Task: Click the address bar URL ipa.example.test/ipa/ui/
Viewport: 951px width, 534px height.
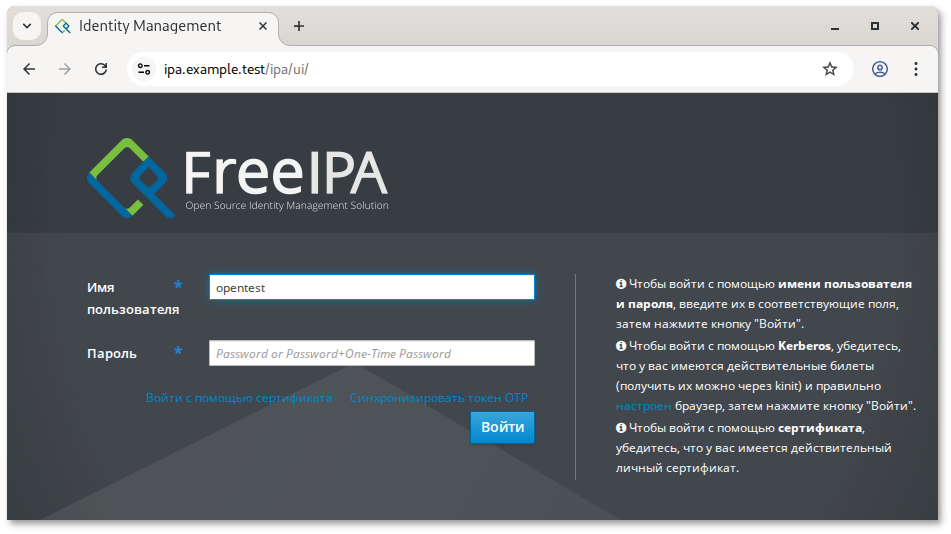Action: 236,69
